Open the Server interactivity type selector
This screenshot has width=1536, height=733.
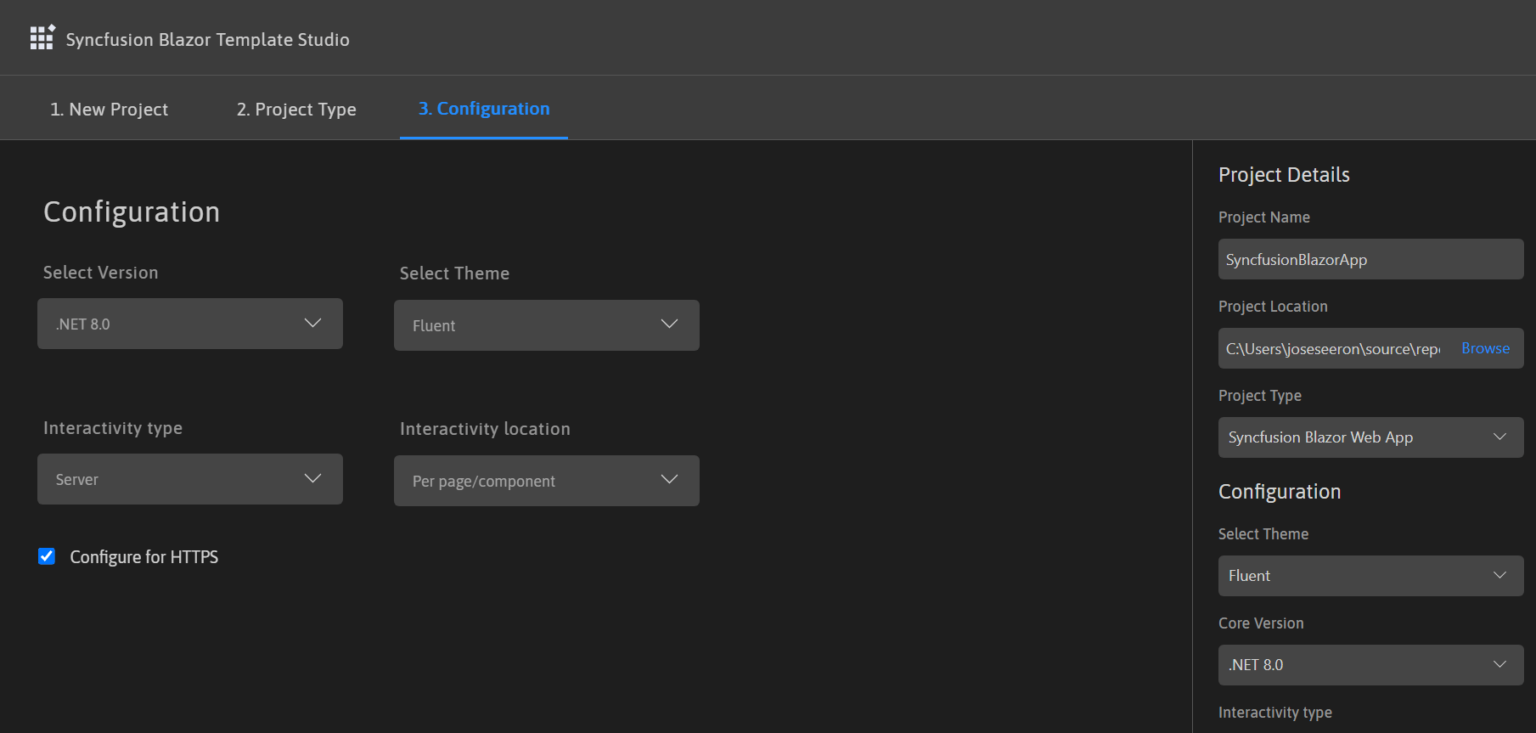pos(190,479)
